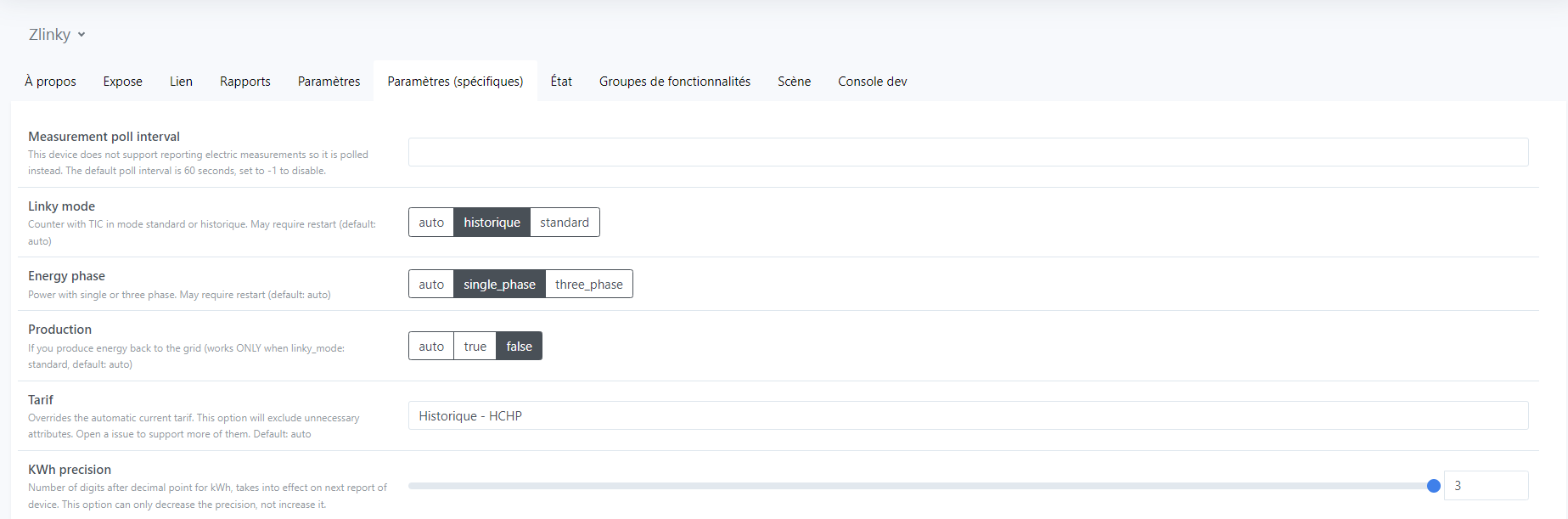Screen dimensions: 1568x519
Task: Switch to the À propos tab
Action: pos(50,82)
